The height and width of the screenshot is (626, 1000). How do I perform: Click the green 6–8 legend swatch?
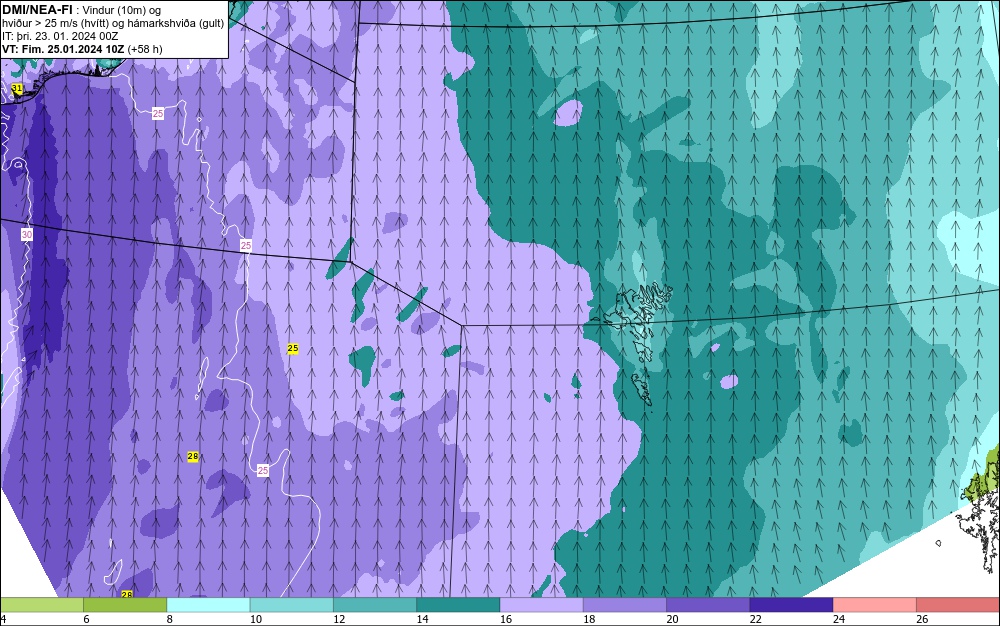[125, 604]
